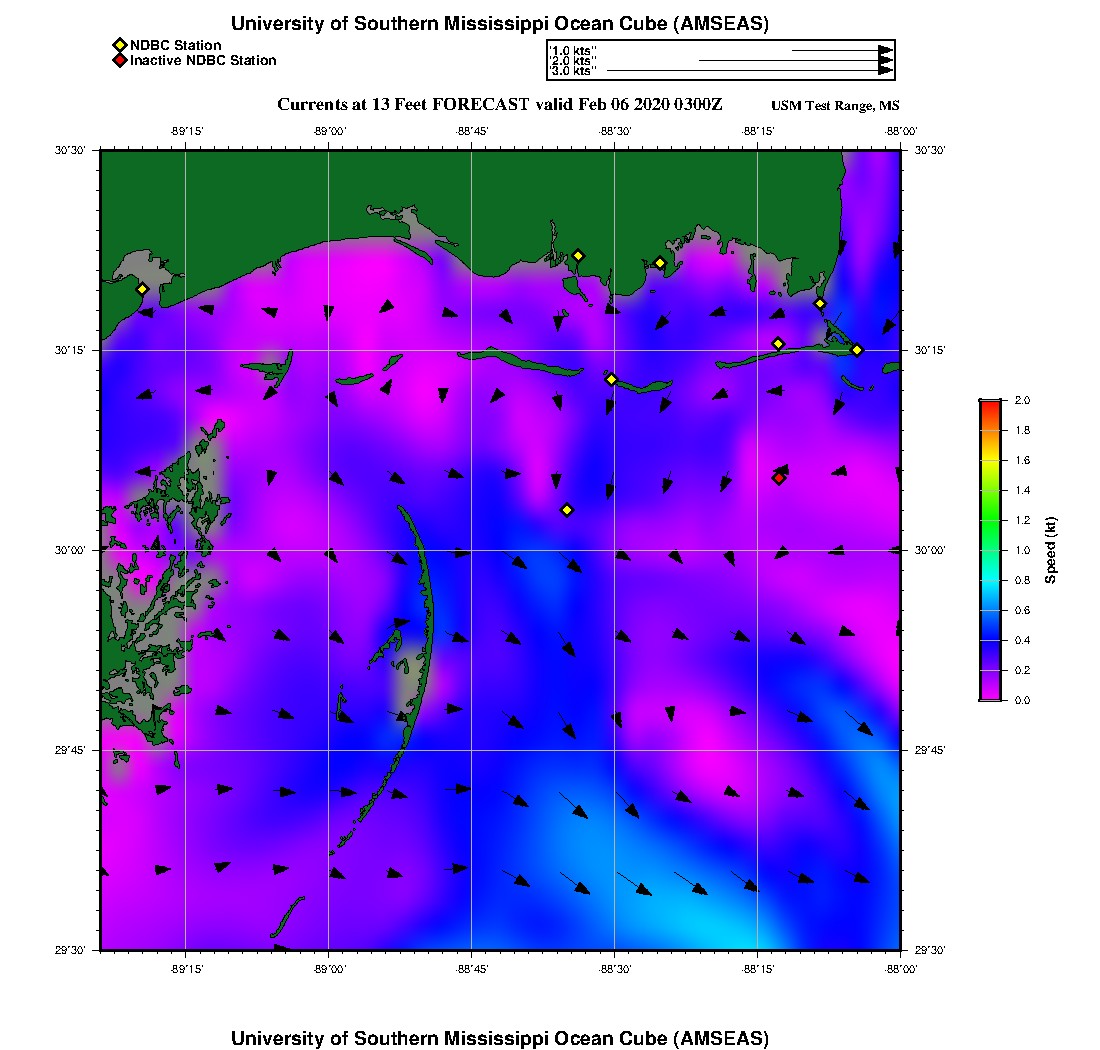Click the southernmost yellow station marker
Viewport: 1100px width, 1050px height.
click(567, 510)
